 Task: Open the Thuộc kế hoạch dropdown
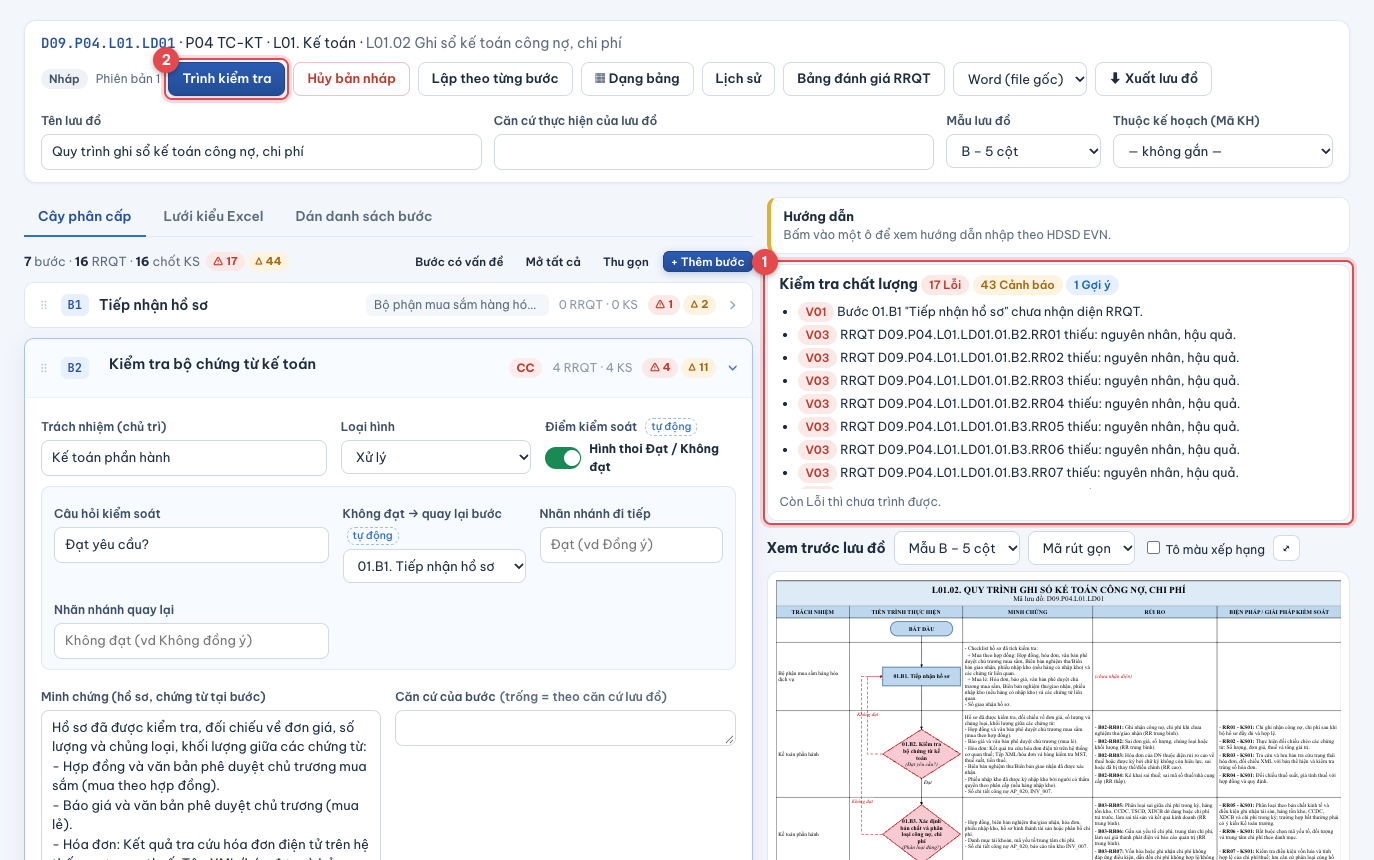click(x=1223, y=152)
